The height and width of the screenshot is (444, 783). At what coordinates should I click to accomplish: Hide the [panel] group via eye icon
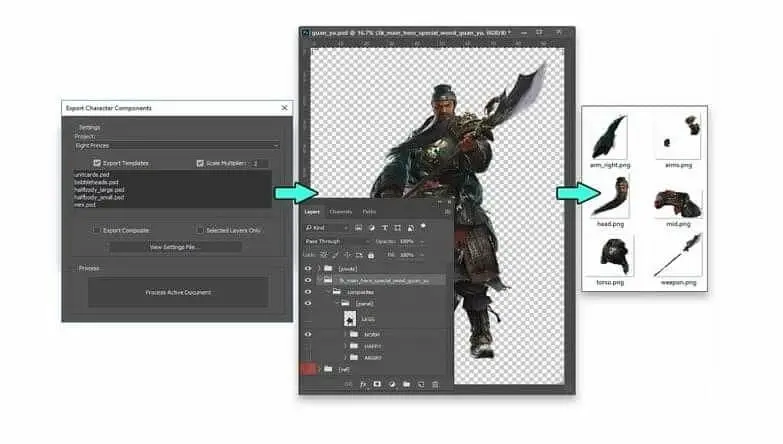pos(308,303)
